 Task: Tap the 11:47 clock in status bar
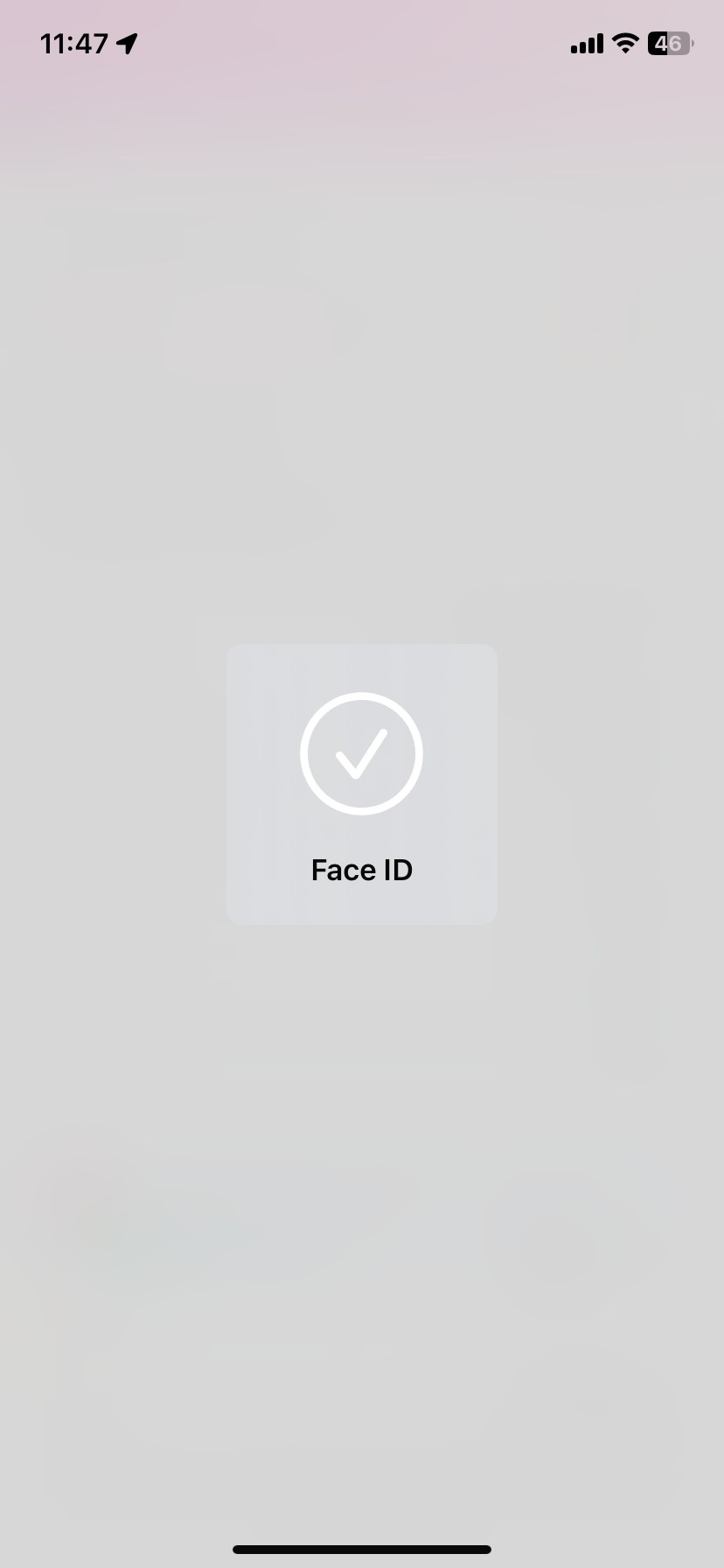[x=74, y=44]
